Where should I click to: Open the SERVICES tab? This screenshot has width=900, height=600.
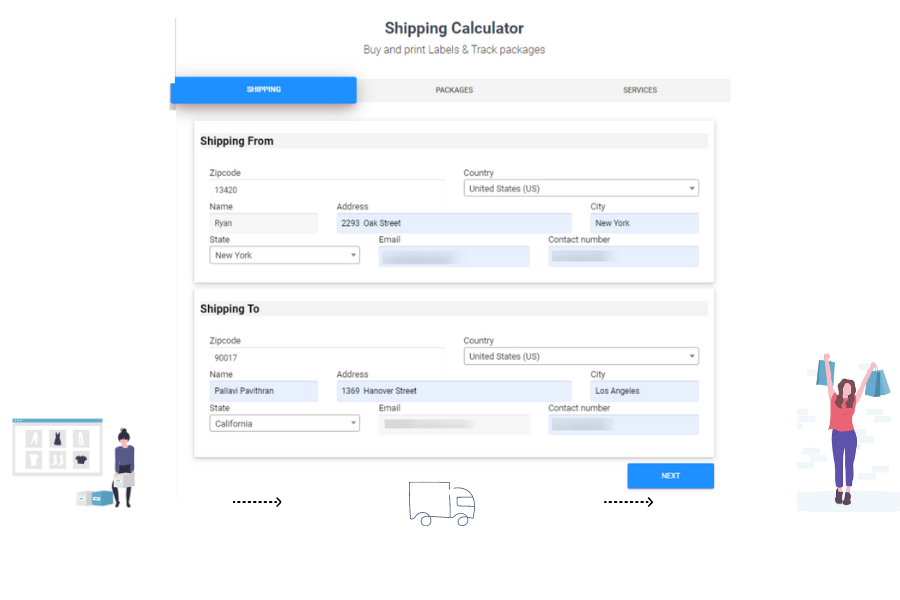pyautogui.click(x=639, y=90)
